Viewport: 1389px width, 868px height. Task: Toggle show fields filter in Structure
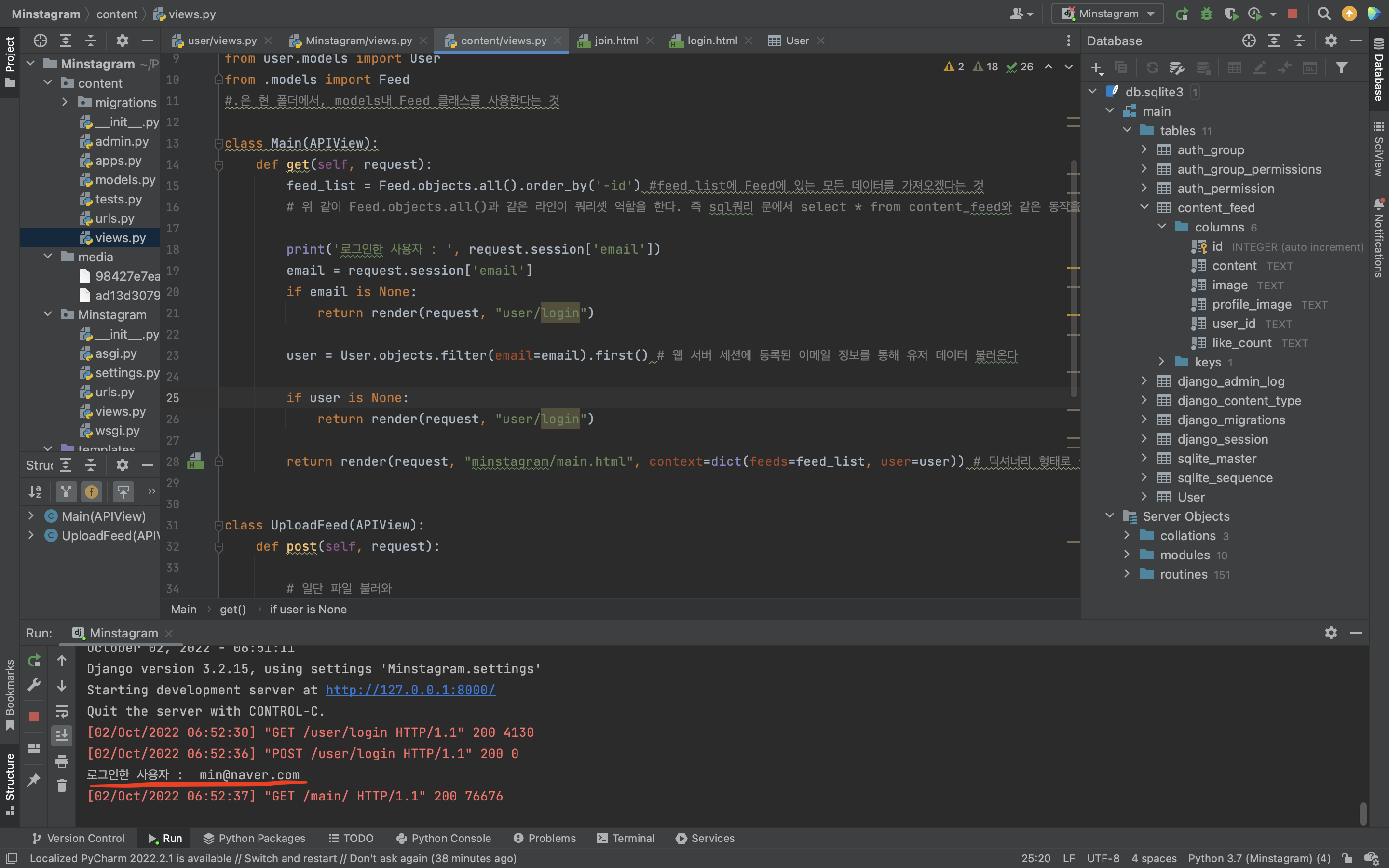91,491
